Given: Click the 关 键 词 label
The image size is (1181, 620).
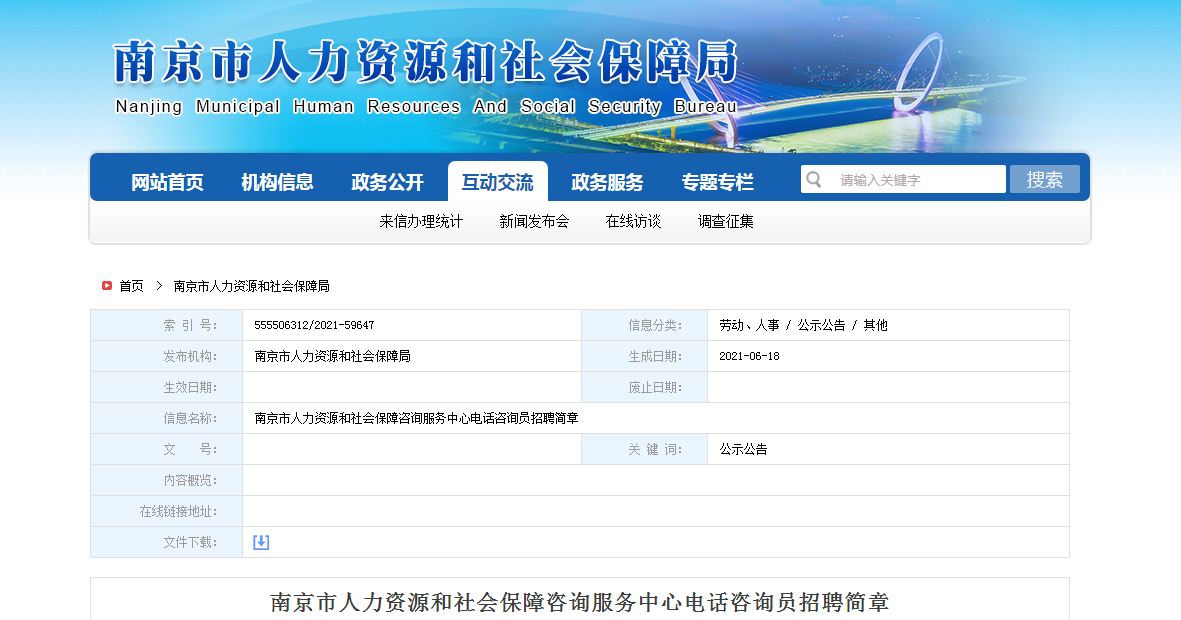Looking at the screenshot, I should (655, 449).
